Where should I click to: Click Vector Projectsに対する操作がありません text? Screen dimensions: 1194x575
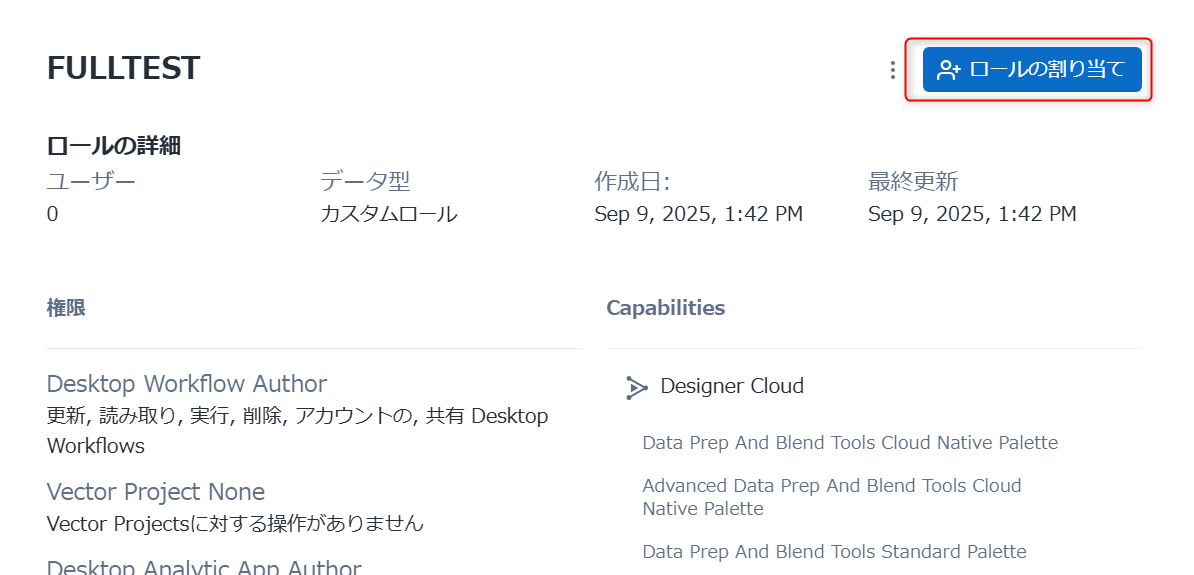pyautogui.click(x=235, y=524)
